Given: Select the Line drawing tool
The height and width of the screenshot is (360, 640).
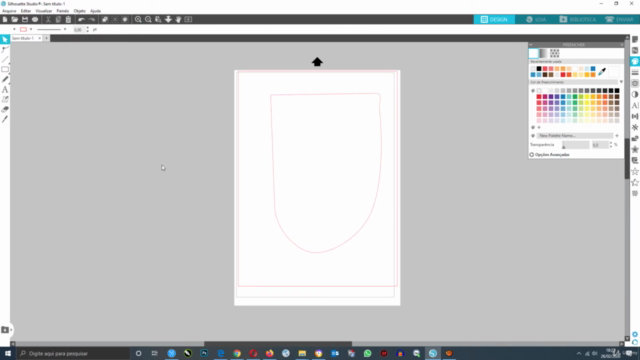Looking at the screenshot, I should 5,60.
